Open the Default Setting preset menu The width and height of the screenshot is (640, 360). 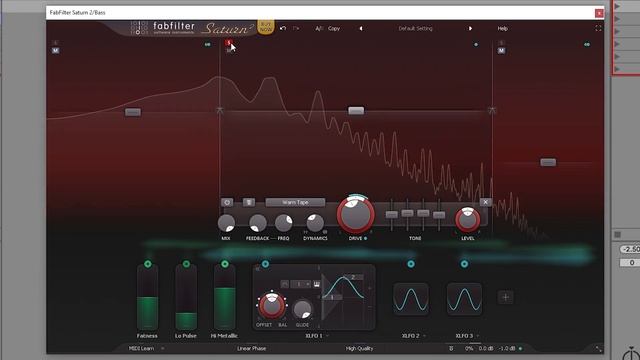click(415, 29)
